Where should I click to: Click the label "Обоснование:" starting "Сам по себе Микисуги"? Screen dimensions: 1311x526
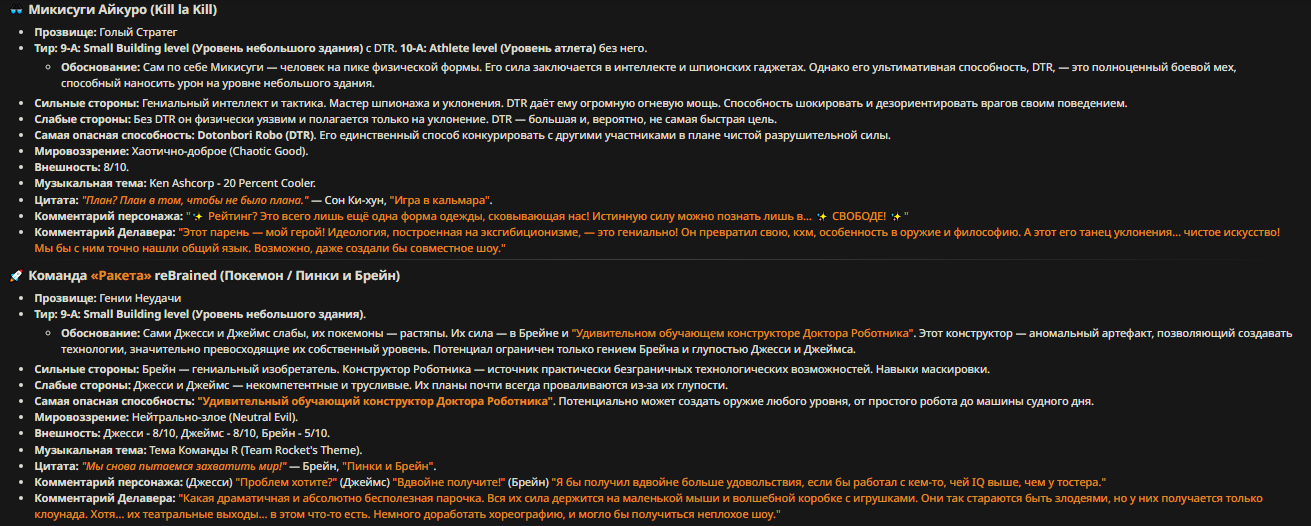(102, 67)
